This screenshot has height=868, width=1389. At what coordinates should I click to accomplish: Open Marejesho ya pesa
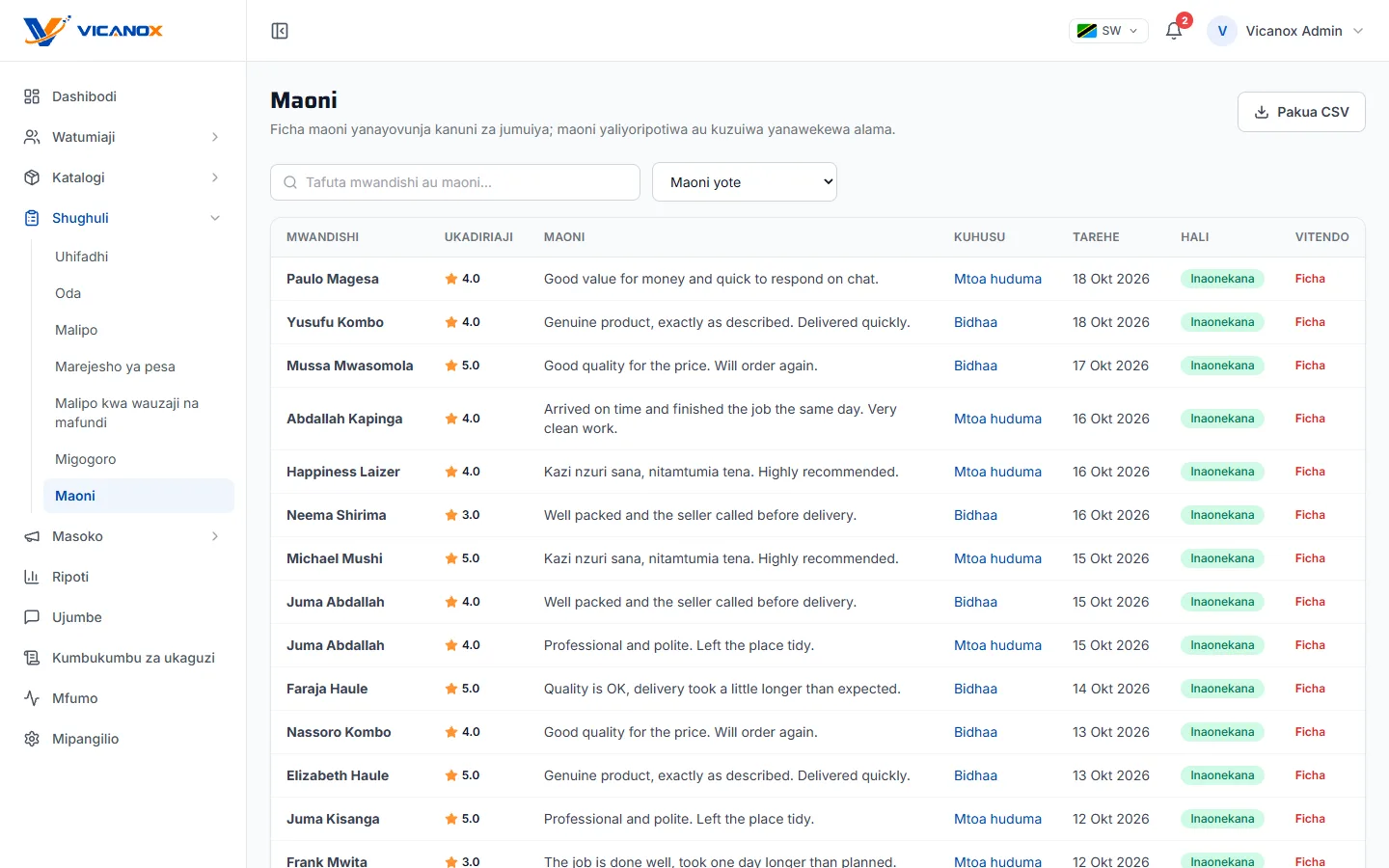point(139,366)
